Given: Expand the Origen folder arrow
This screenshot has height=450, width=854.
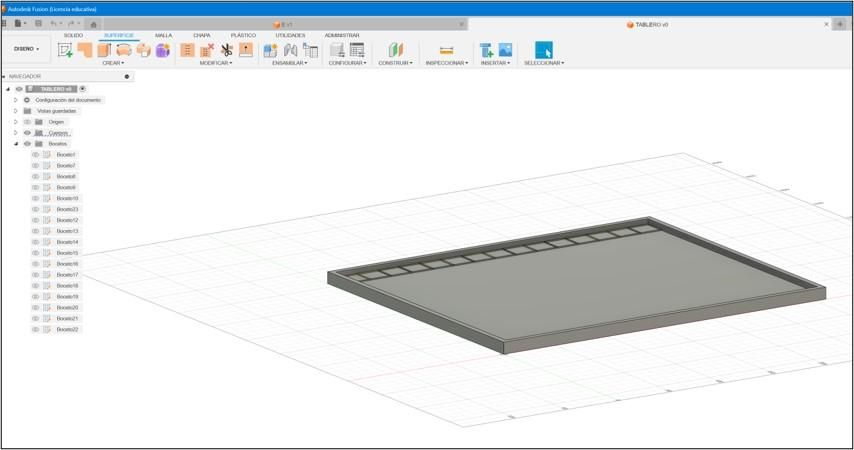Looking at the screenshot, I should pos(16,122).
